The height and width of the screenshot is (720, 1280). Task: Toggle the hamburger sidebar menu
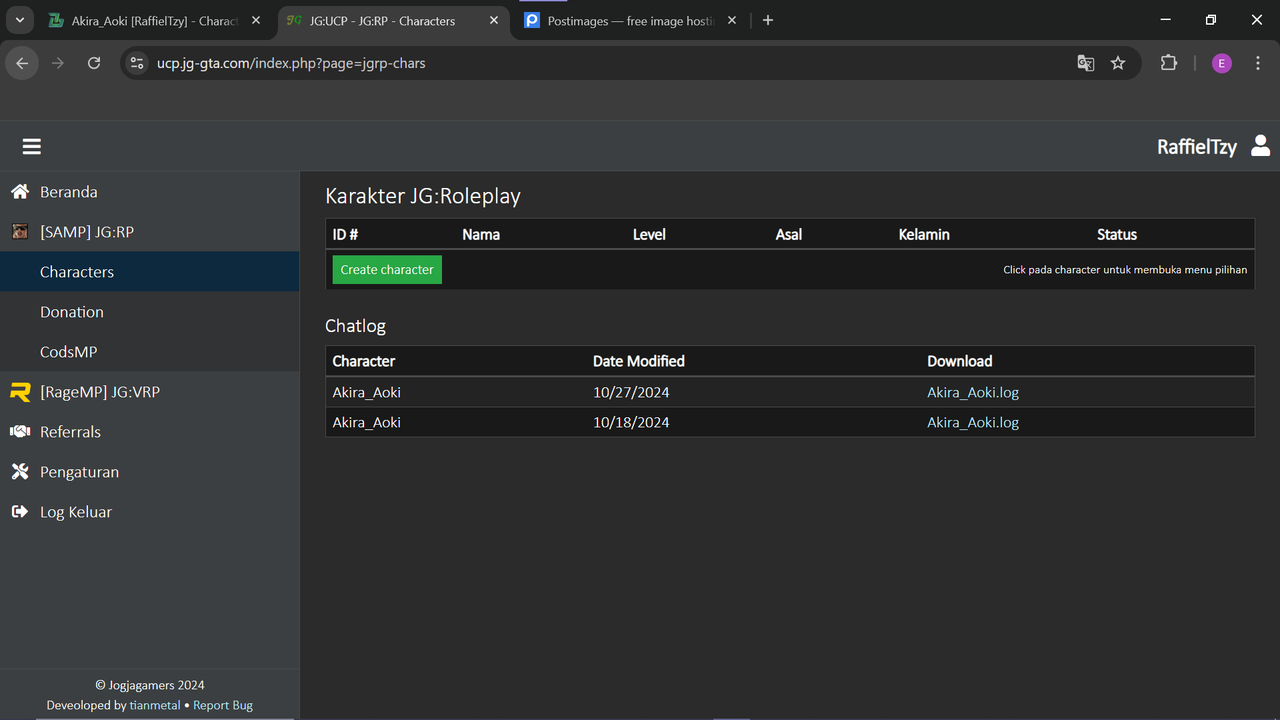(x=32, y=147)
